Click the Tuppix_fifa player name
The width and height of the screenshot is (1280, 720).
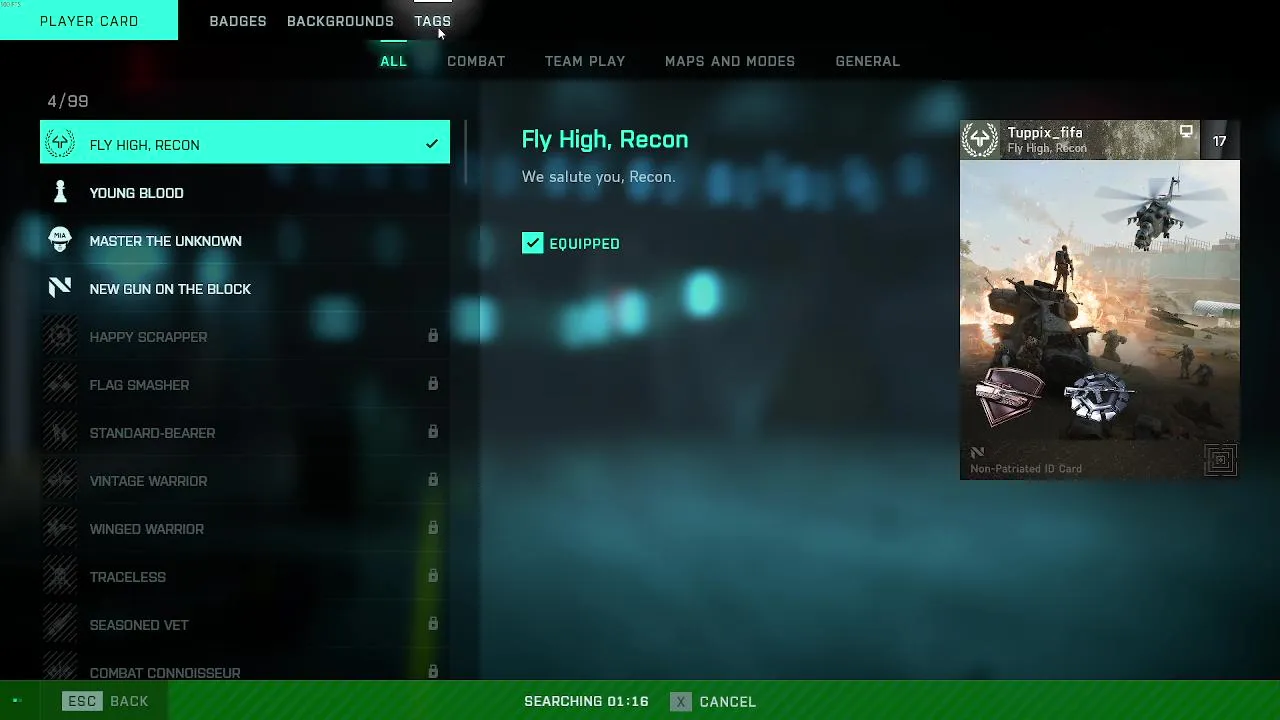tap(1045, 133)
